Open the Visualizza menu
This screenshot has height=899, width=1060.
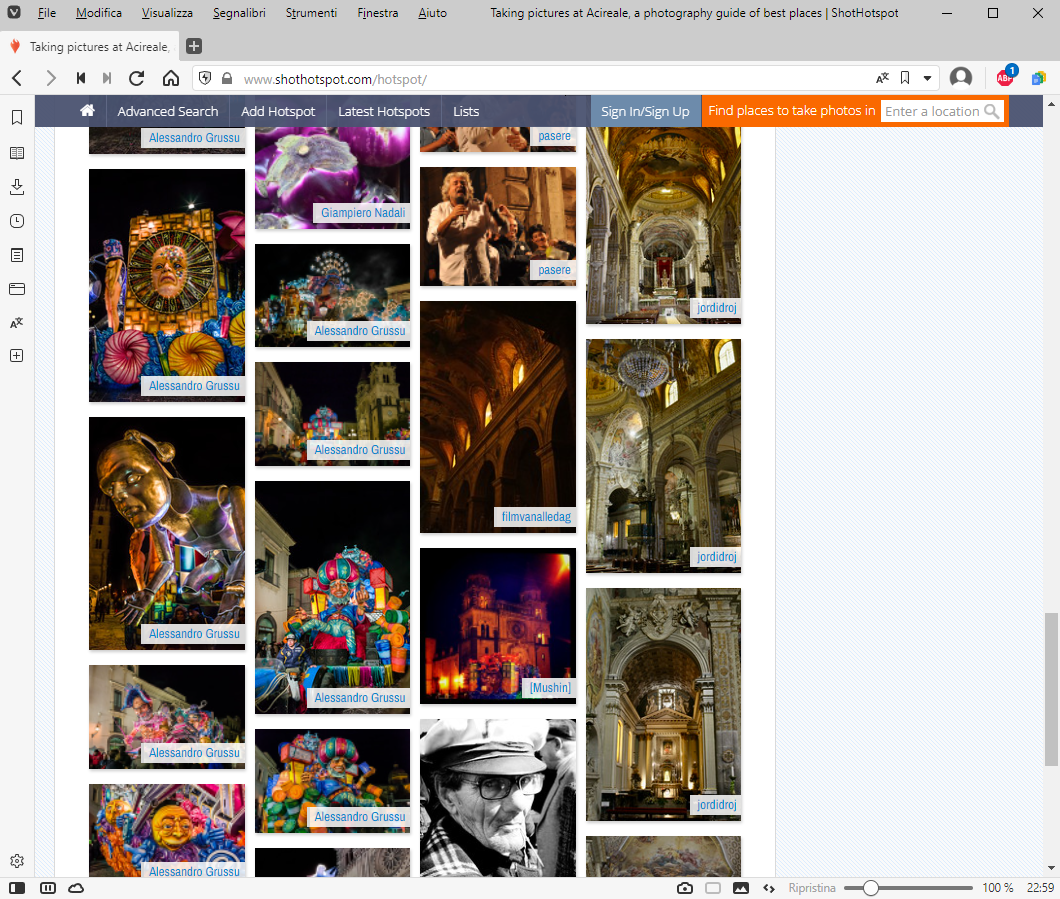click(167, 13)
